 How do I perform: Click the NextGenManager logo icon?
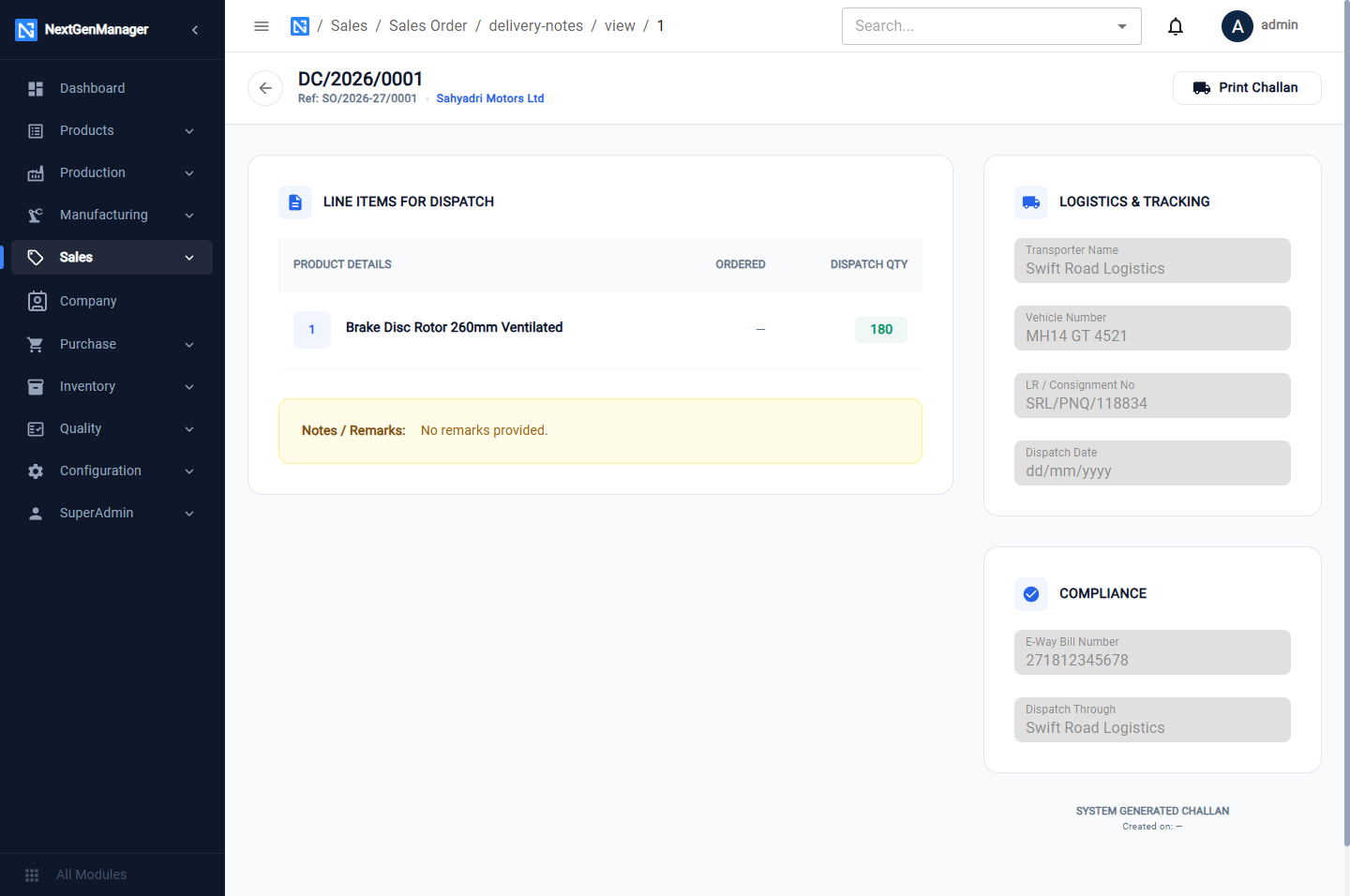(x=26, y=30)
